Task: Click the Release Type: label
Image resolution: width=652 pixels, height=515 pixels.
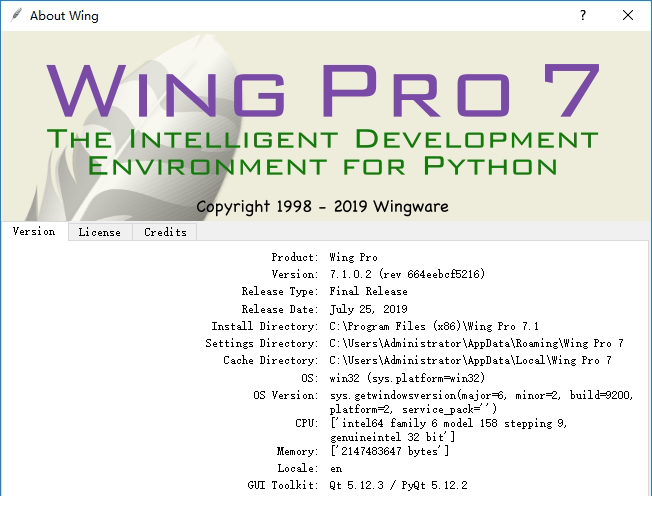Action: point(280,291)
